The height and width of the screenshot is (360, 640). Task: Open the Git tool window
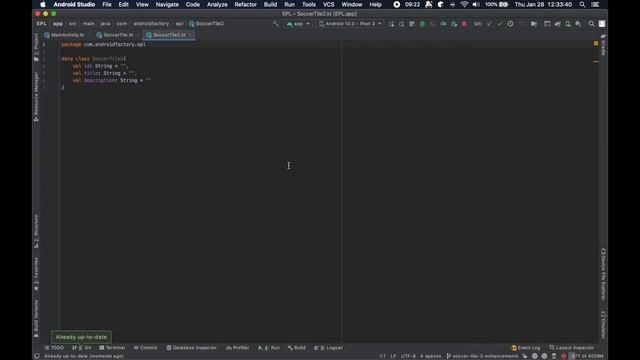point(82,348)
